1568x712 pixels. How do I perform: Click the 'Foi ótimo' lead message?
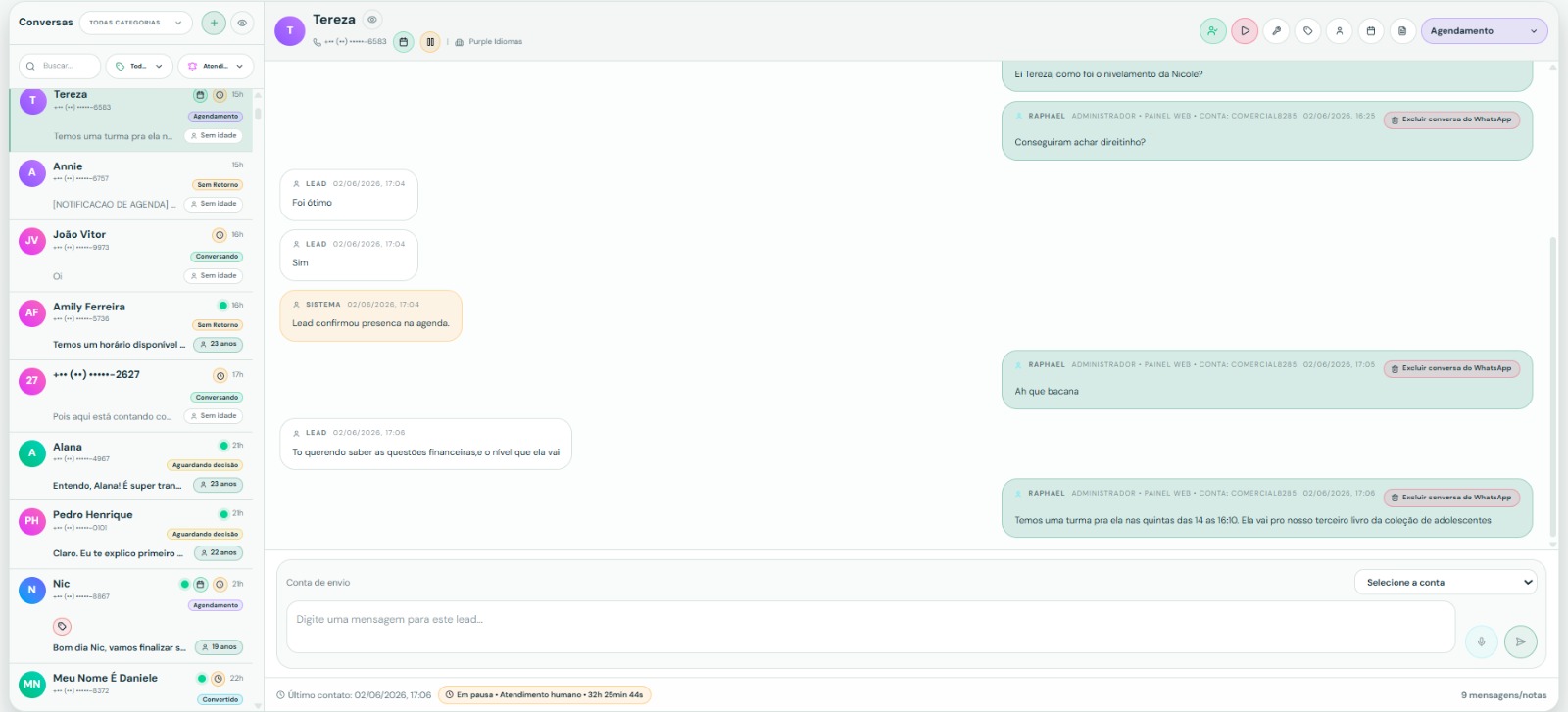click(x=349, y=195)
